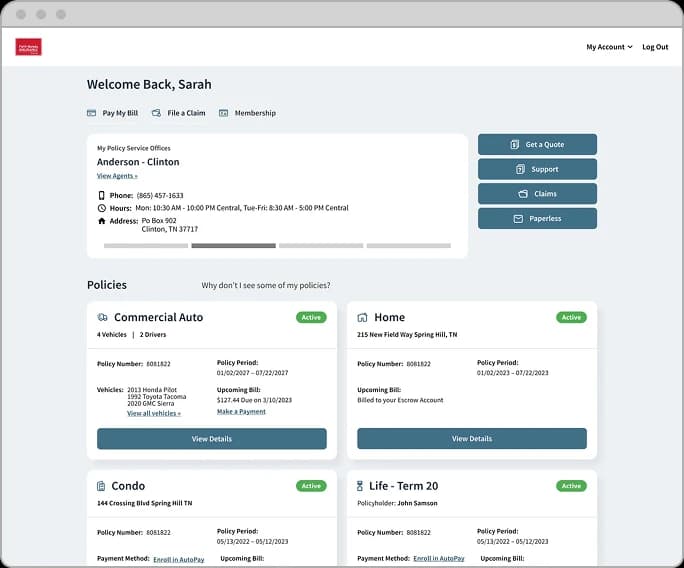Click the home icon beside Address
The image size is (684, 568).
(102, 221)
